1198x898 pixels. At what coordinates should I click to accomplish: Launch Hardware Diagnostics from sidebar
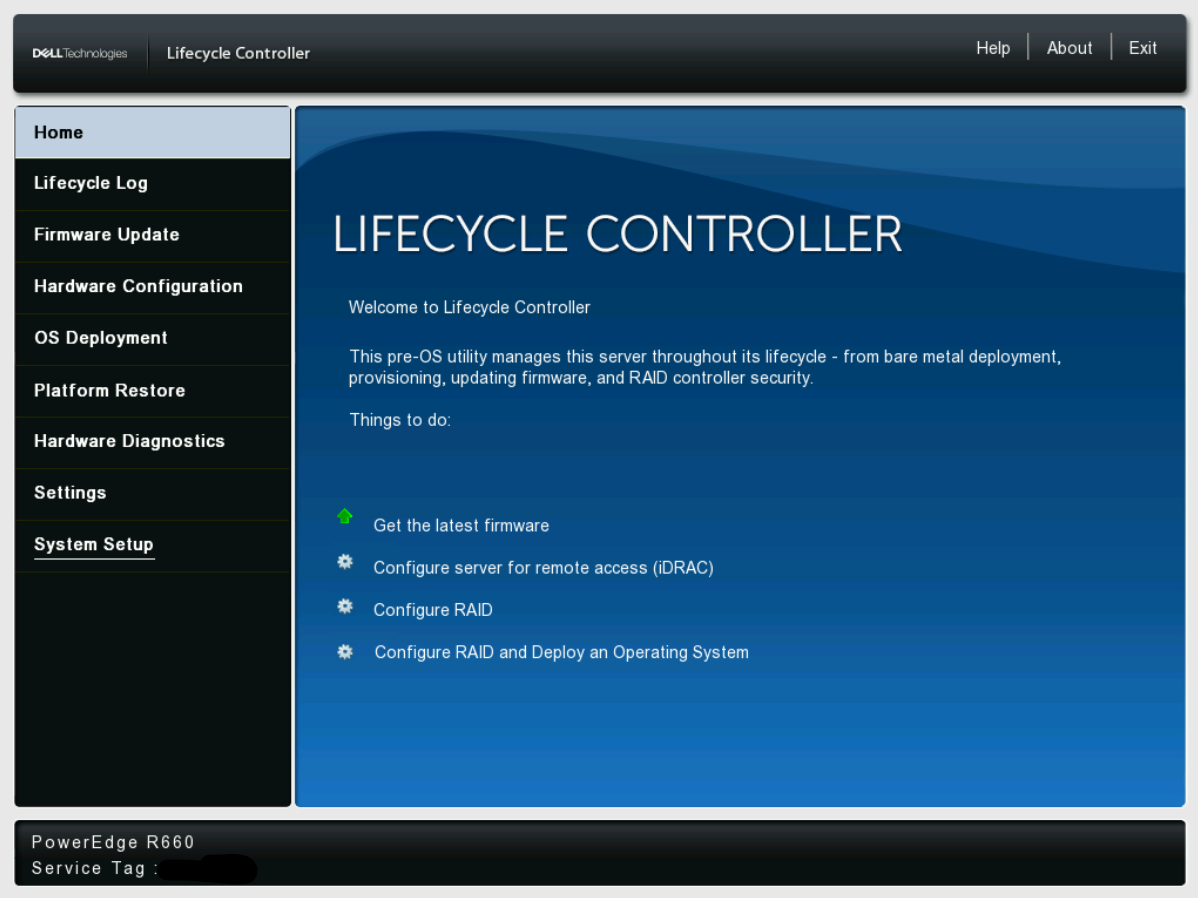pos(153,442)
